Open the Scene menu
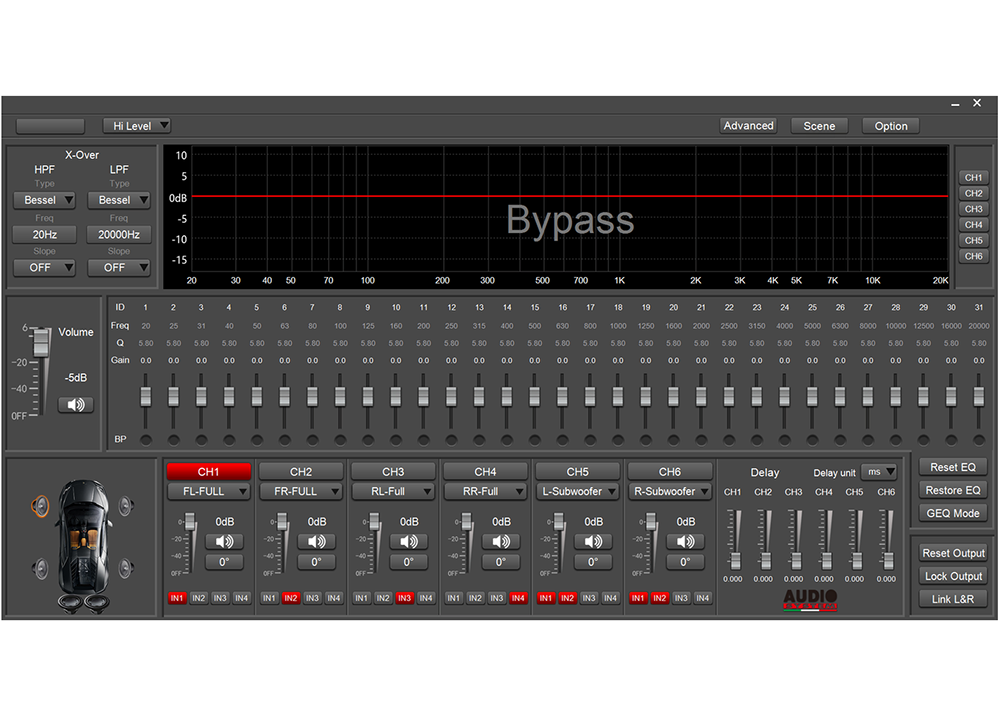This screenshot has height=714, width=1000. [819, 126]
